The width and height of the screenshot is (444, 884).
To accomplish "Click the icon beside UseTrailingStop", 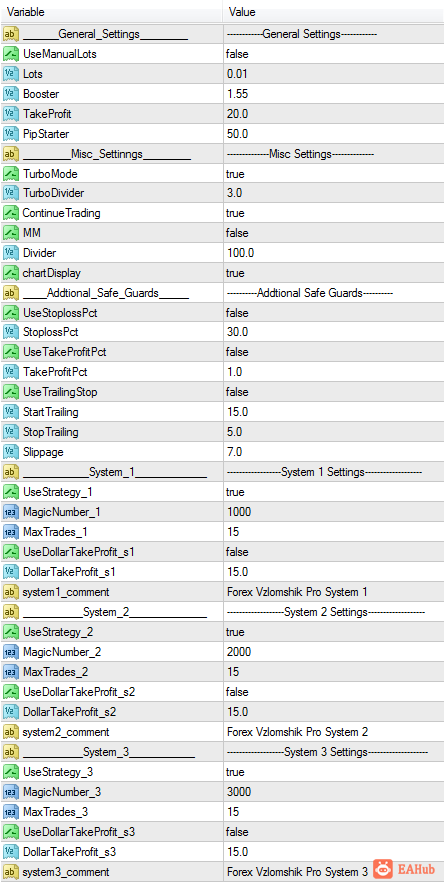I will tap(11, 392).
